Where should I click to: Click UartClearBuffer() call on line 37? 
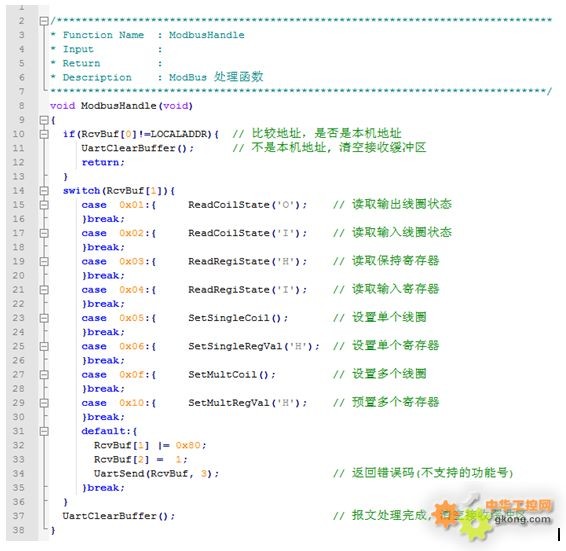click(118, 516)
